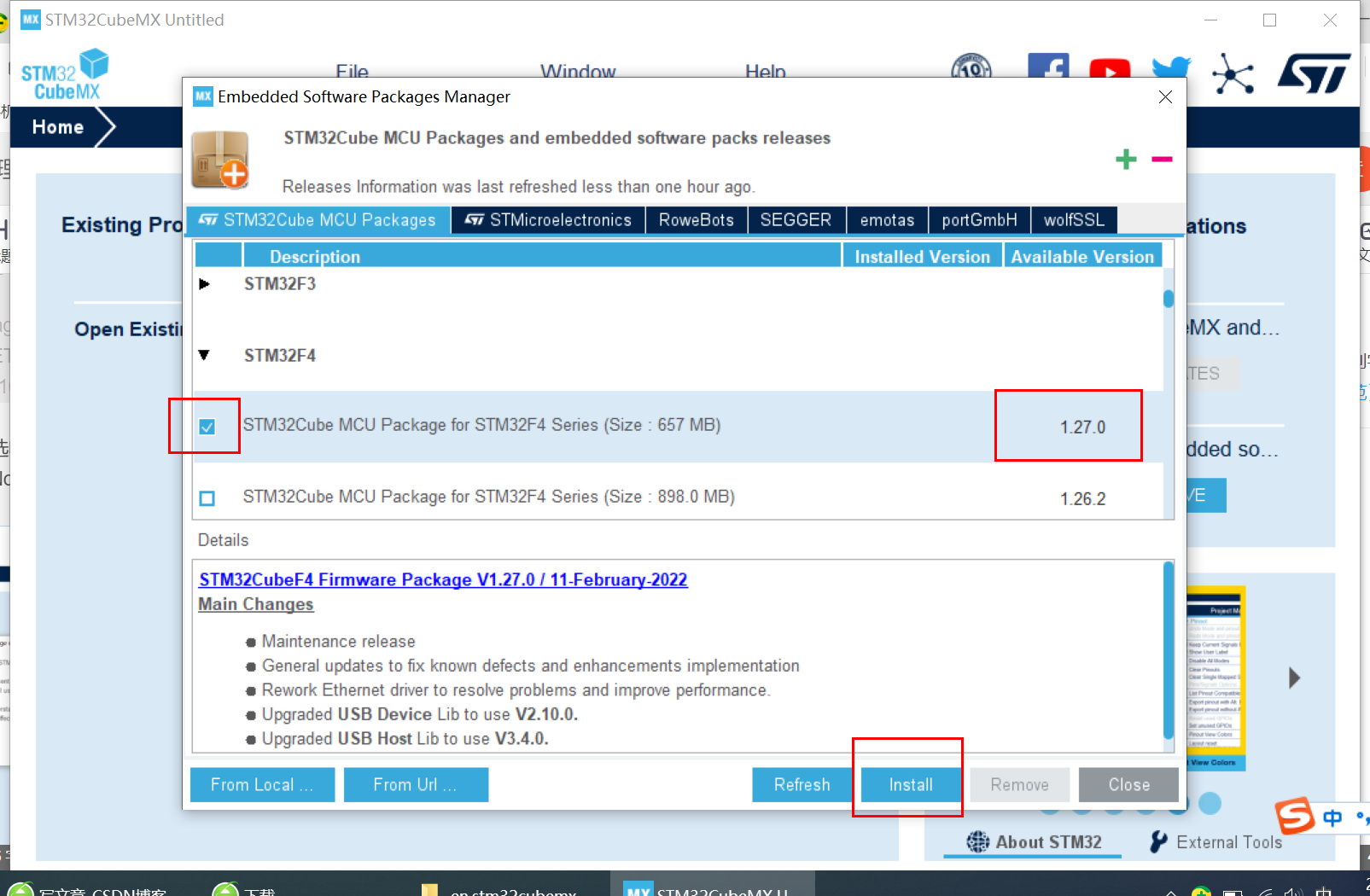Click the External Tools wrench icon
Image resolution: width=1370 pixels, height=896 pixels.
(x=1158, y=841)
